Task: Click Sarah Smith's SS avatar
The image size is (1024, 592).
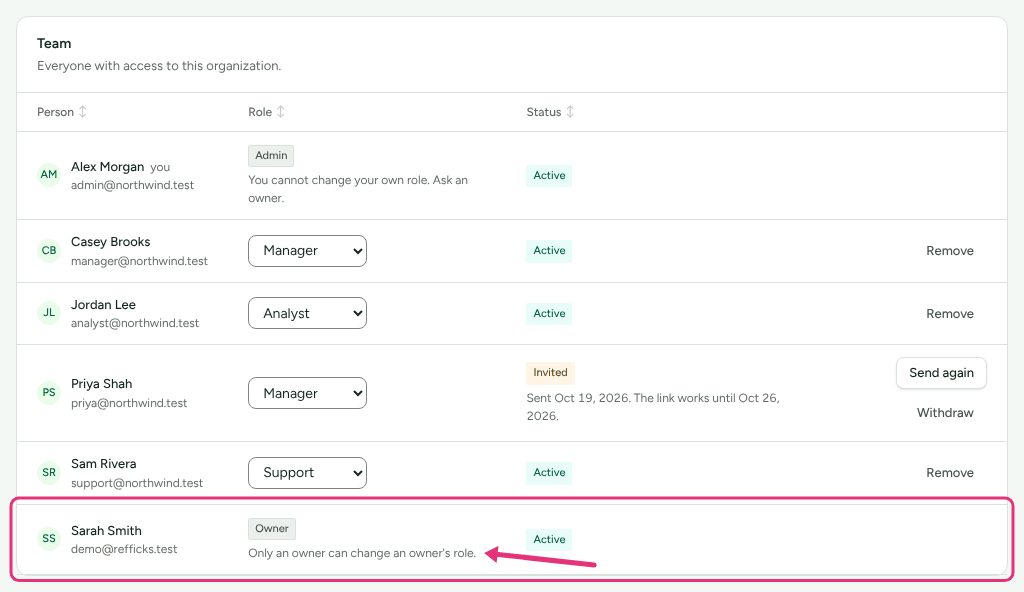Action: tap(49, 538)
